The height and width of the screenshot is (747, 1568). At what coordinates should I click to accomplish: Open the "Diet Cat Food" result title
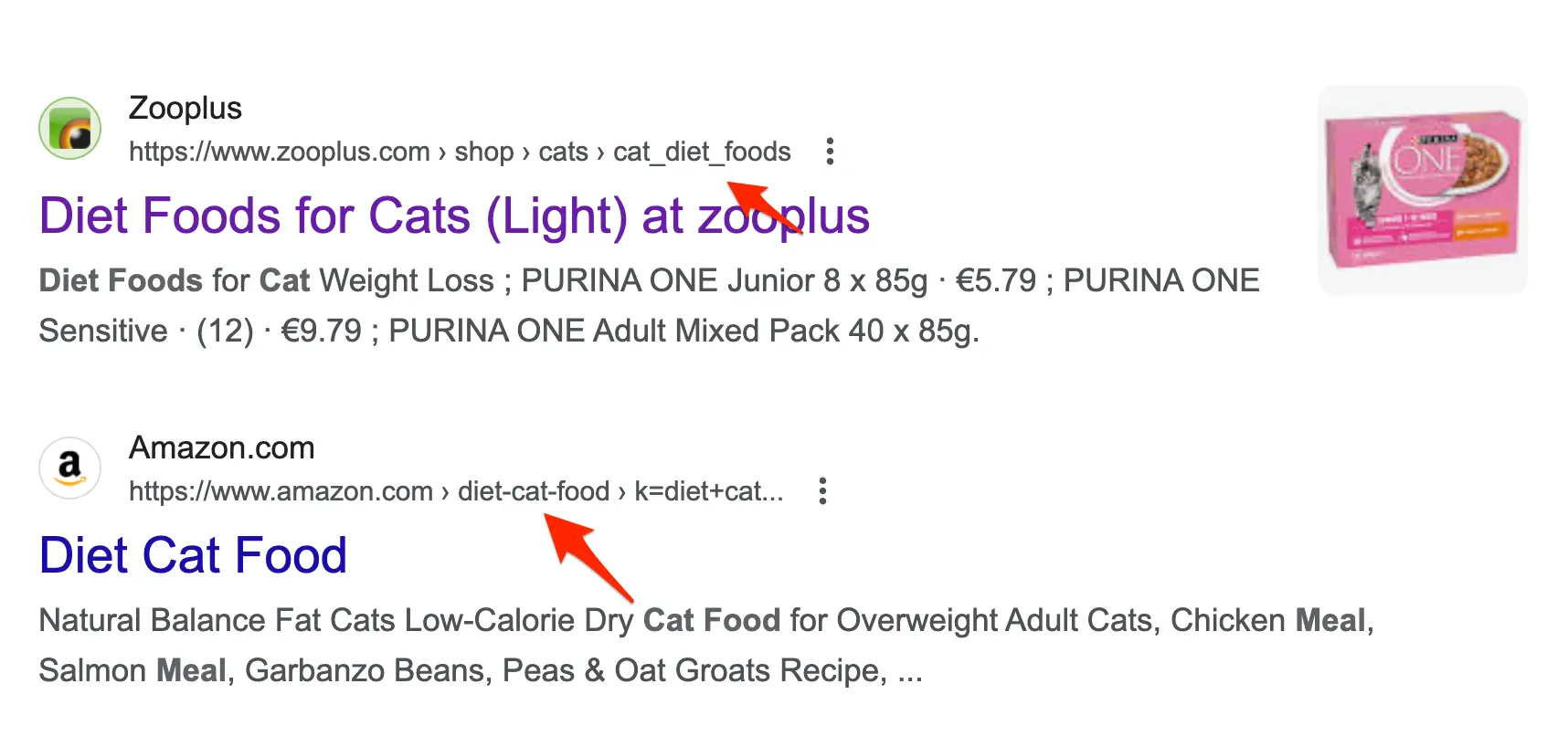[x=193, y=555]
